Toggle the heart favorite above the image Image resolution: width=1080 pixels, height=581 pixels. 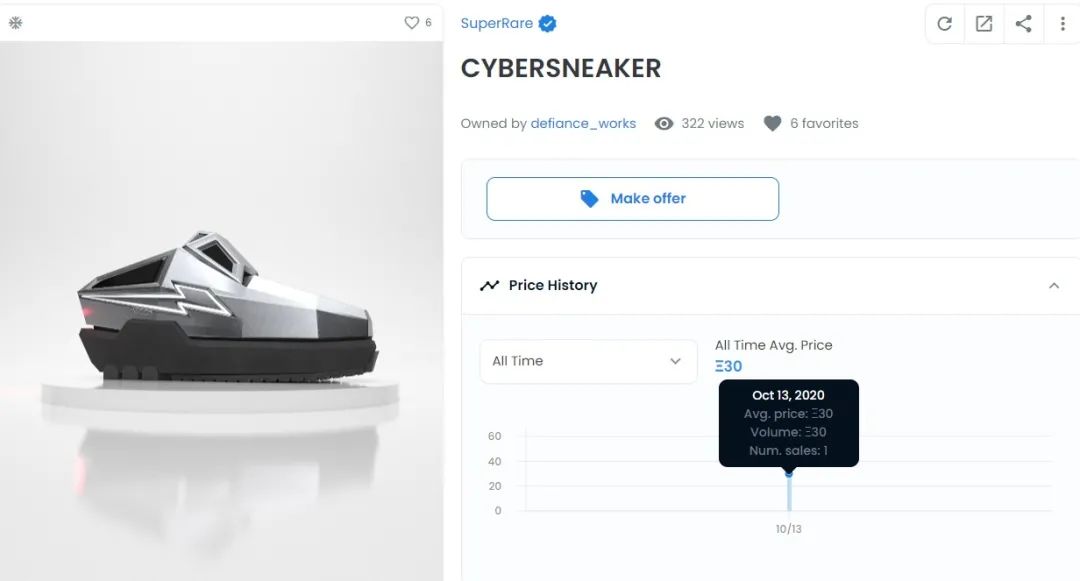[x=411, y=22]
